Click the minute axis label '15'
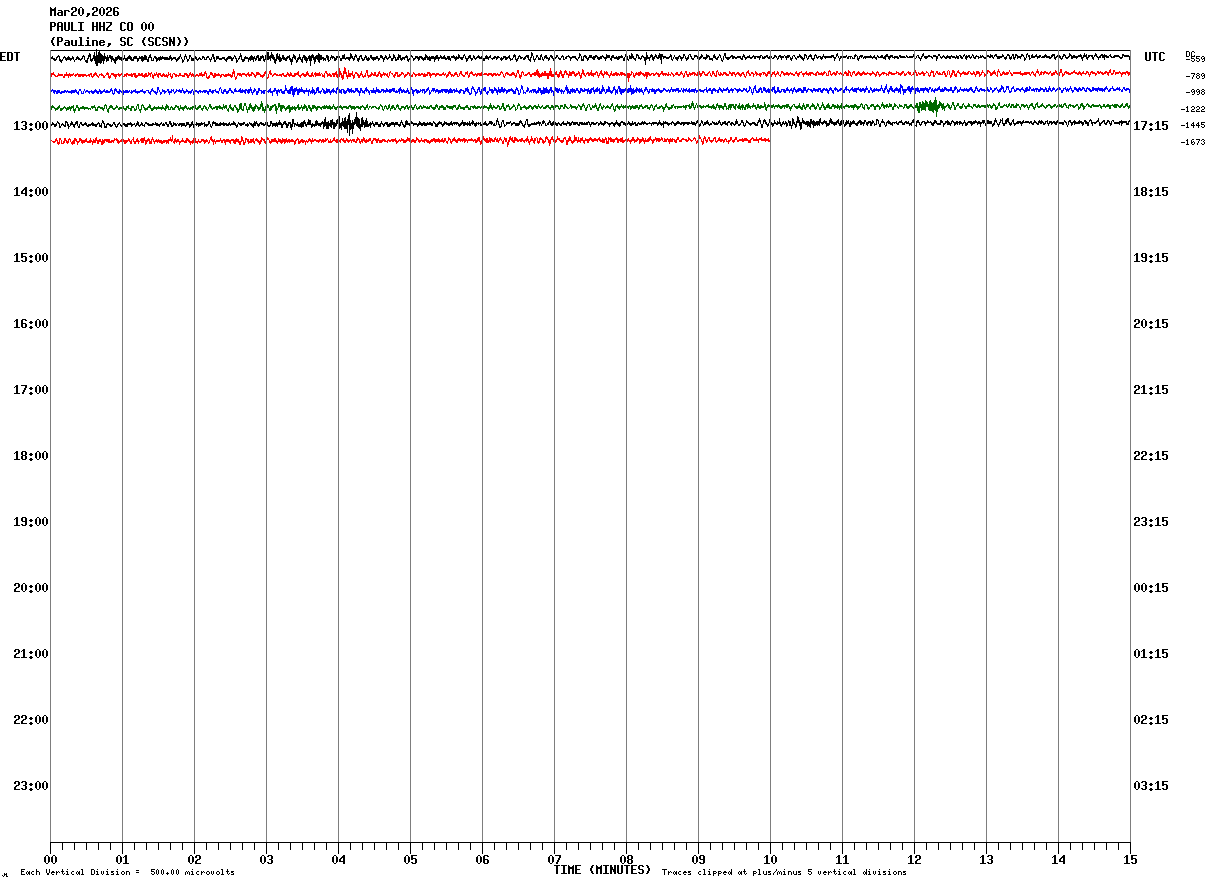 pos(1130,860)
